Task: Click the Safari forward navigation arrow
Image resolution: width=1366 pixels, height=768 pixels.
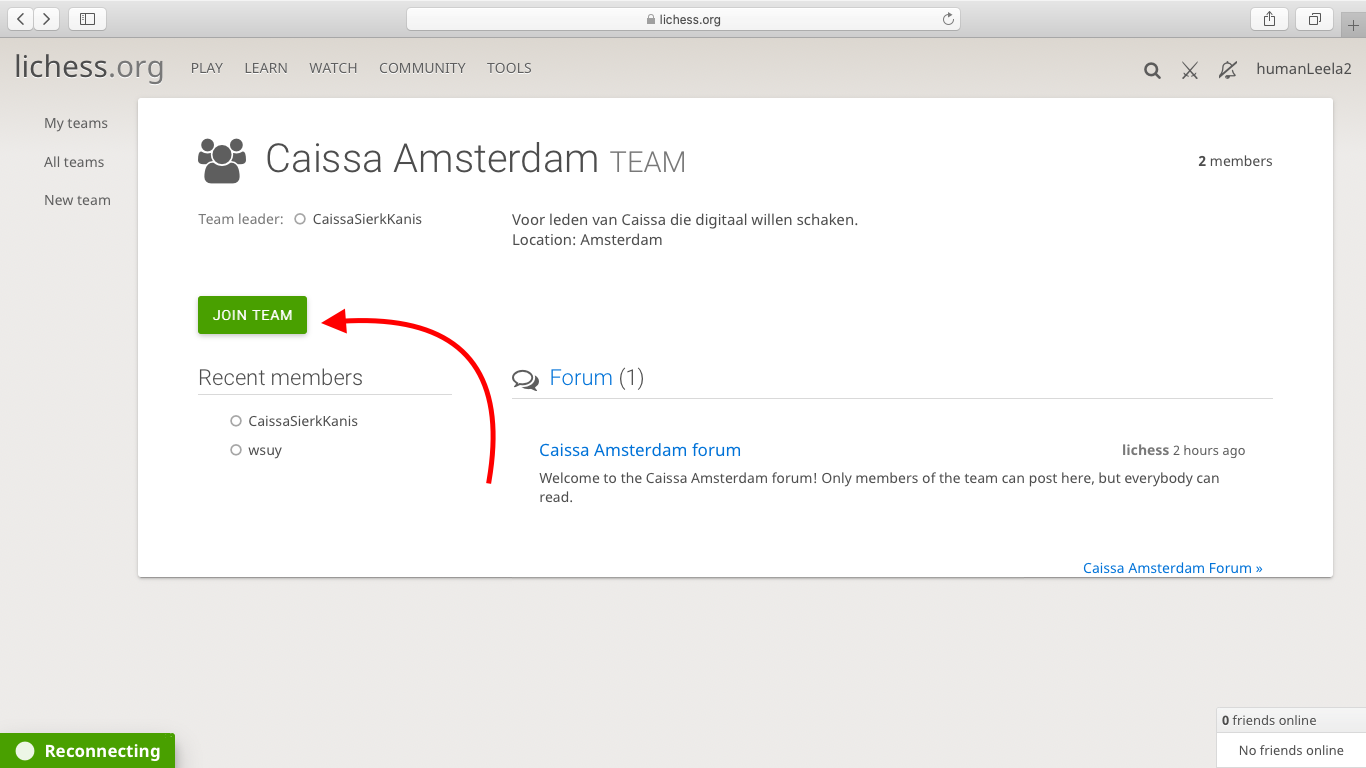Action: [x=47, y=18]
